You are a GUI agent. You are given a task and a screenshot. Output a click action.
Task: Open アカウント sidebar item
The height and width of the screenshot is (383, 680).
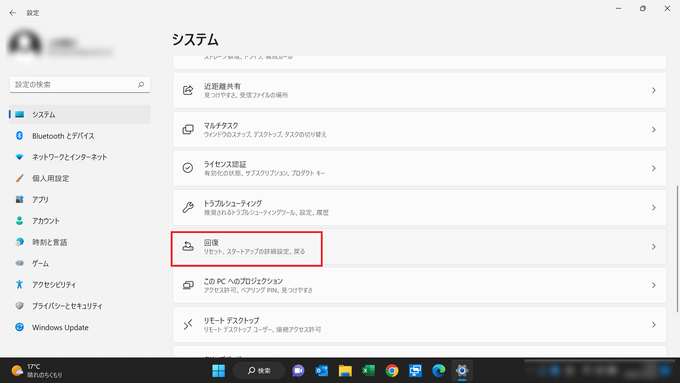click(x=80, y=221)
